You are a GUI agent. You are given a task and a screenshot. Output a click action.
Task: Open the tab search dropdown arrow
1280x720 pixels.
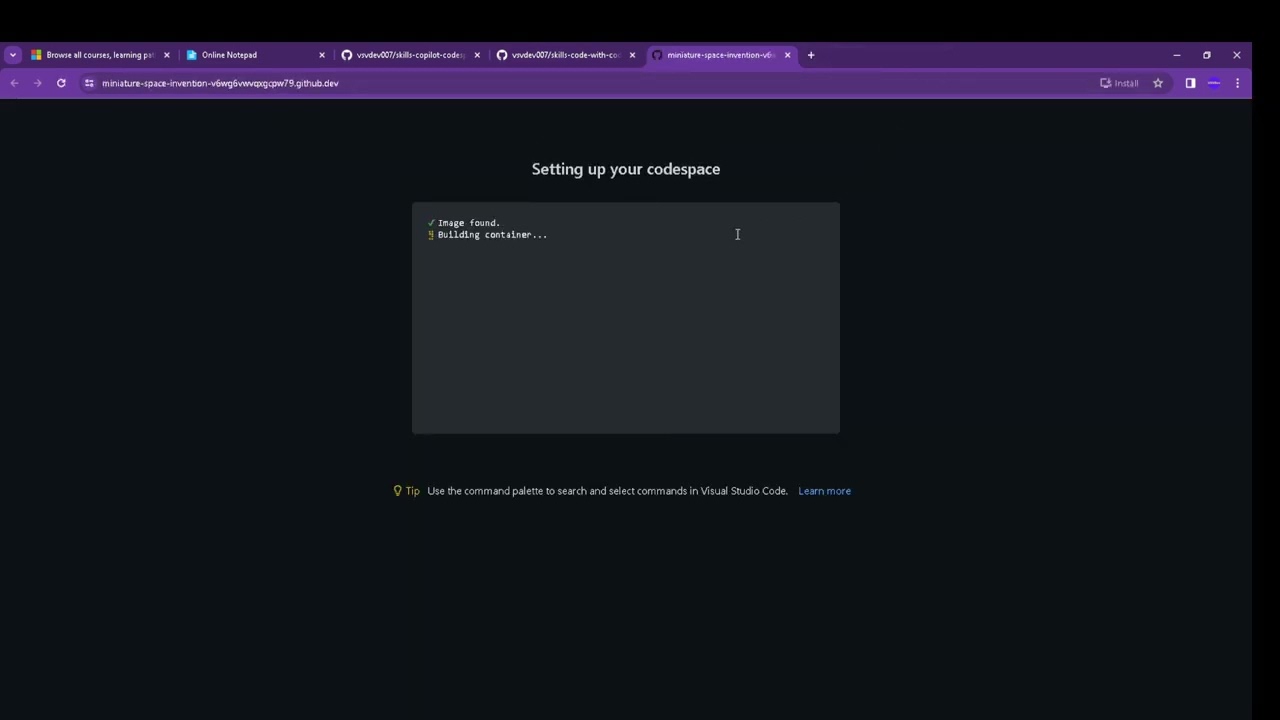tap(13, 55)
